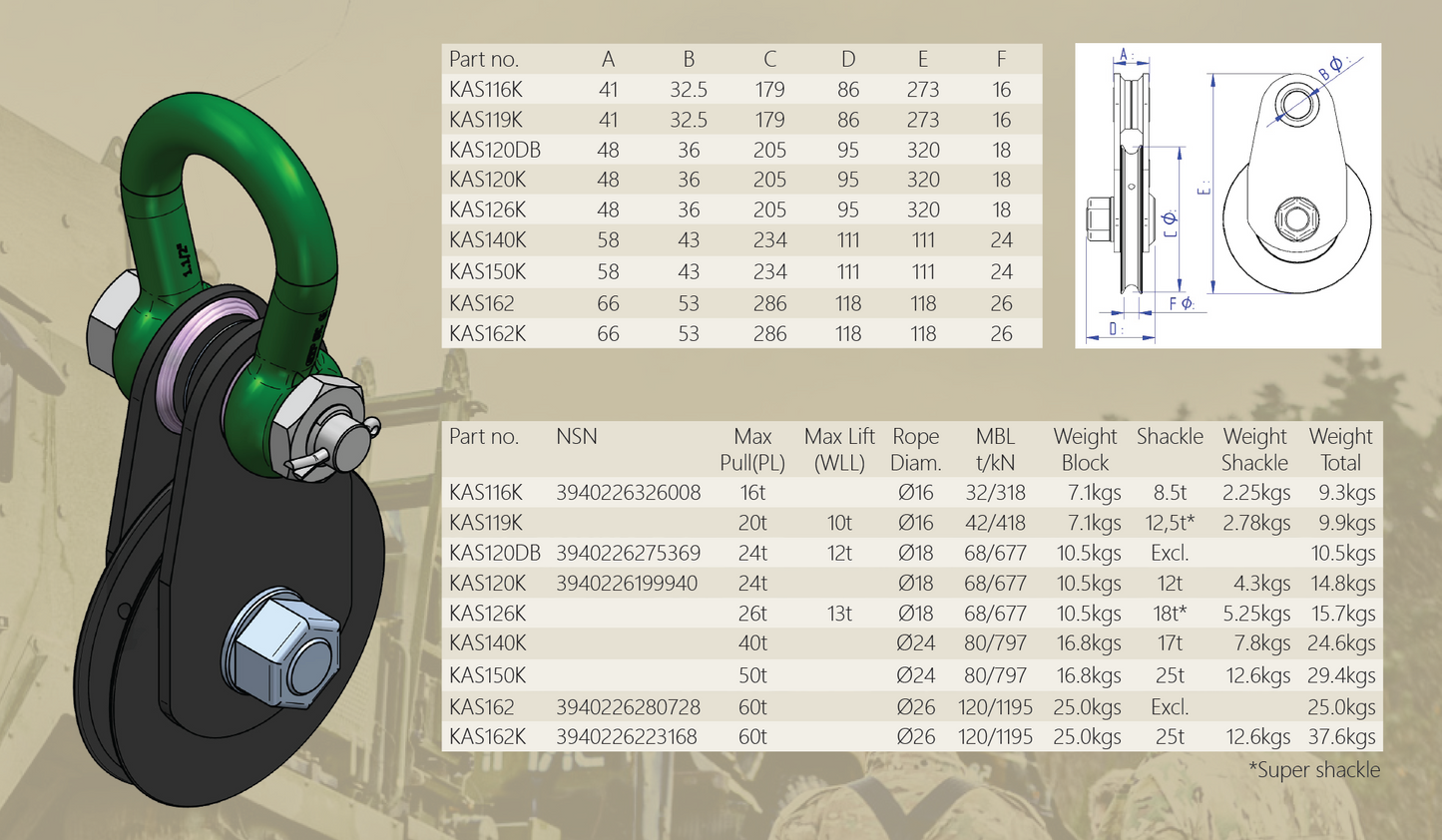Click the "NSN" column header
1442x840 pixels.
[x=577, y=437]
